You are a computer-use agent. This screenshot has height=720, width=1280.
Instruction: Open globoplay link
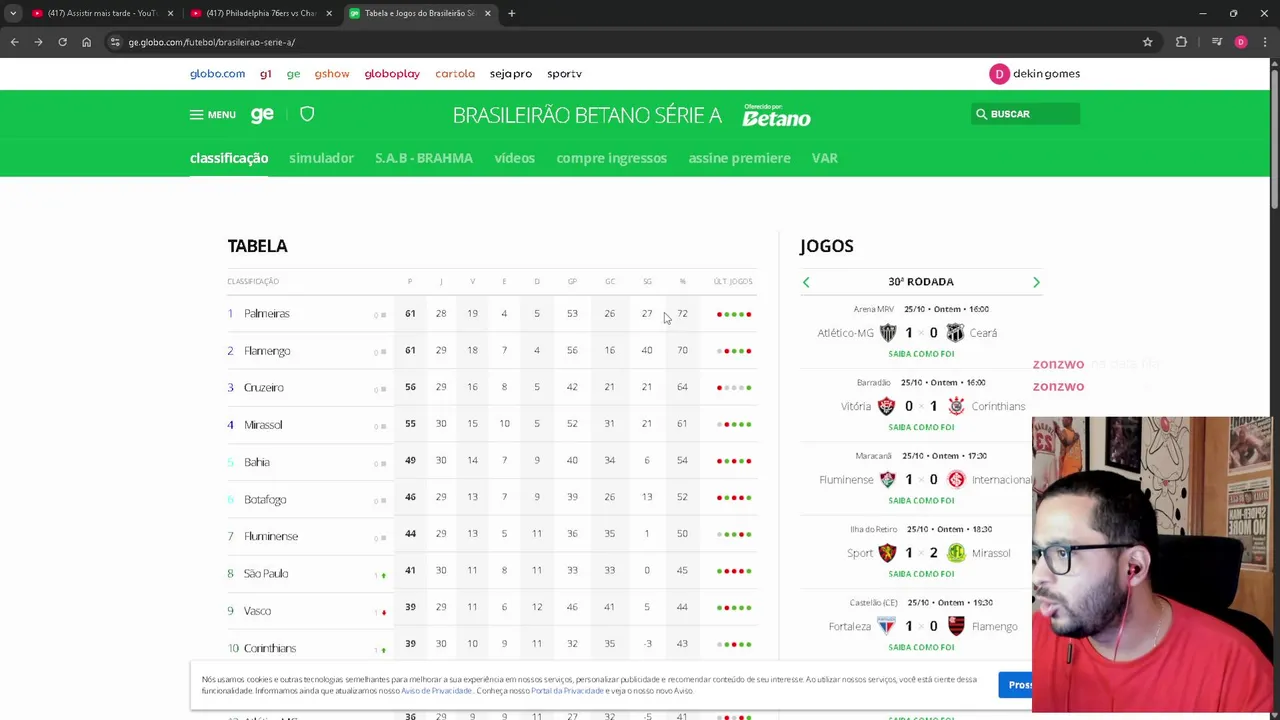pyautogui.click(x=392, y=73)
